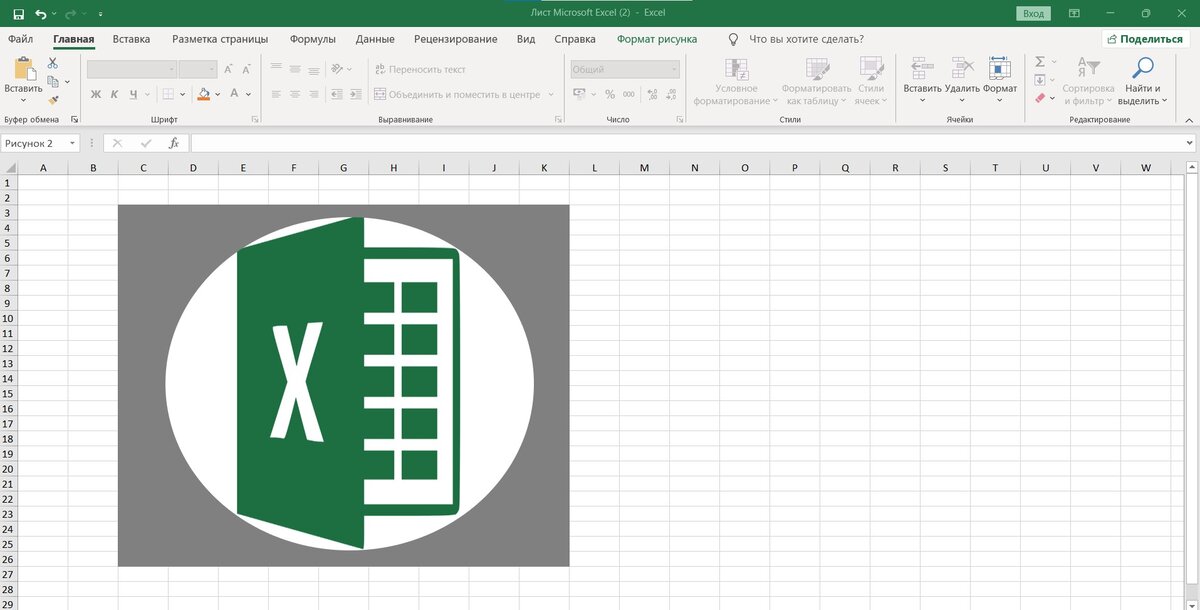Screen dimensions: 1200x610
Task: Open the Customize Quick Access Toolbar dropdown
Action: click(x=100, y=15)
